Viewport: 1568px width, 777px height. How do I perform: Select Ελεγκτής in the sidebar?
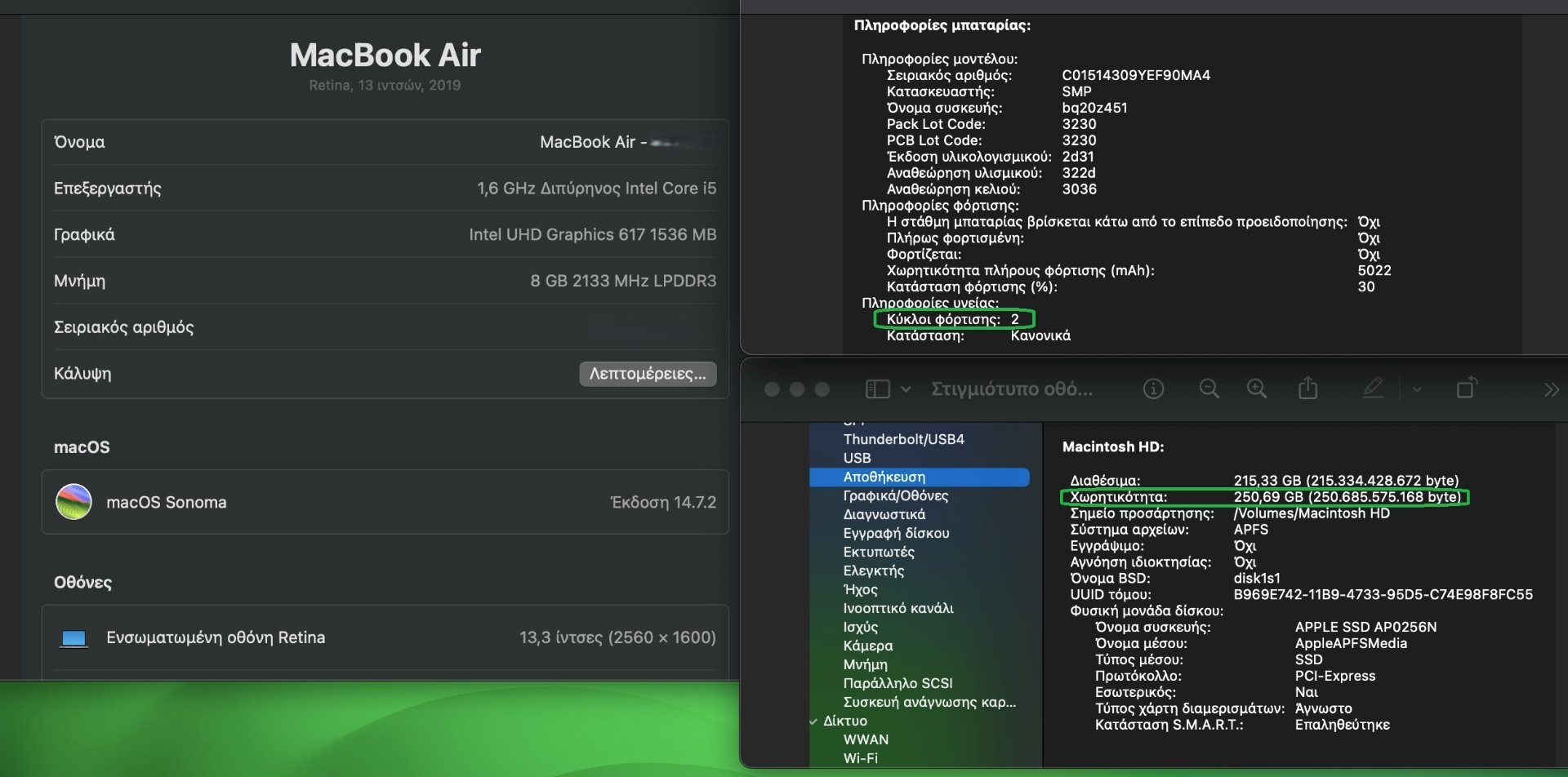pyautogui.click(x=873, y=571)
